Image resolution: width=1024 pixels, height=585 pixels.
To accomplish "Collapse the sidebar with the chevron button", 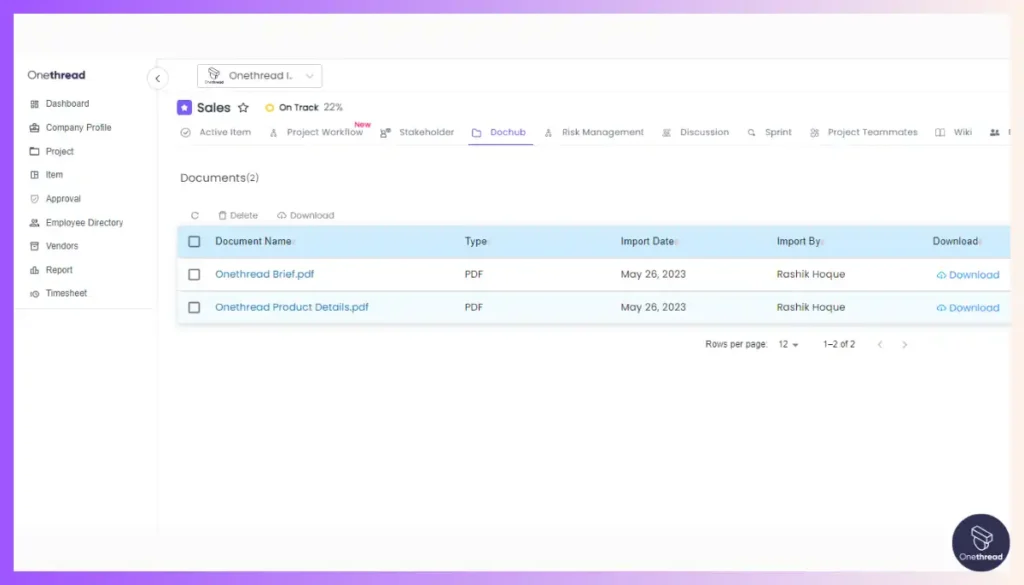I will tap(157, 78).
